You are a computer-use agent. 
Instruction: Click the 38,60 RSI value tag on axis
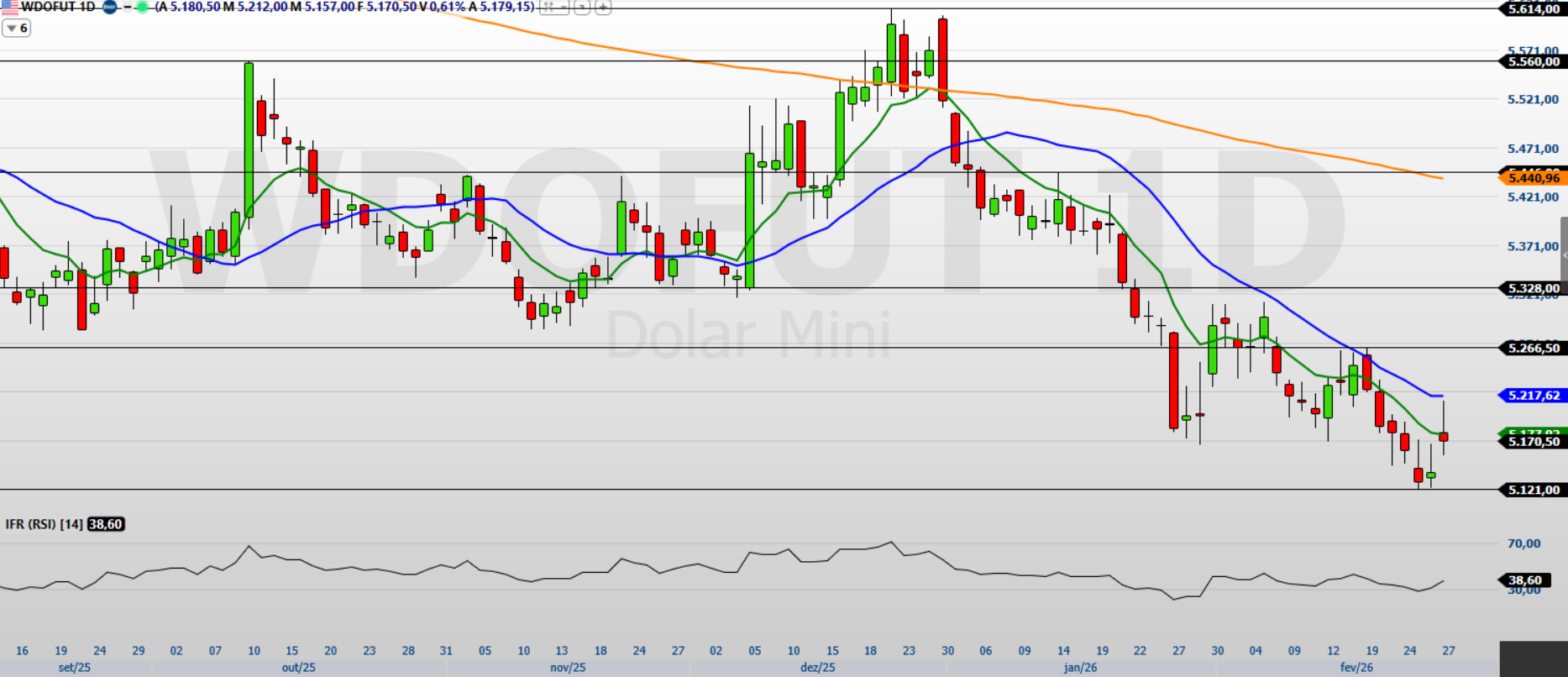1524,580
